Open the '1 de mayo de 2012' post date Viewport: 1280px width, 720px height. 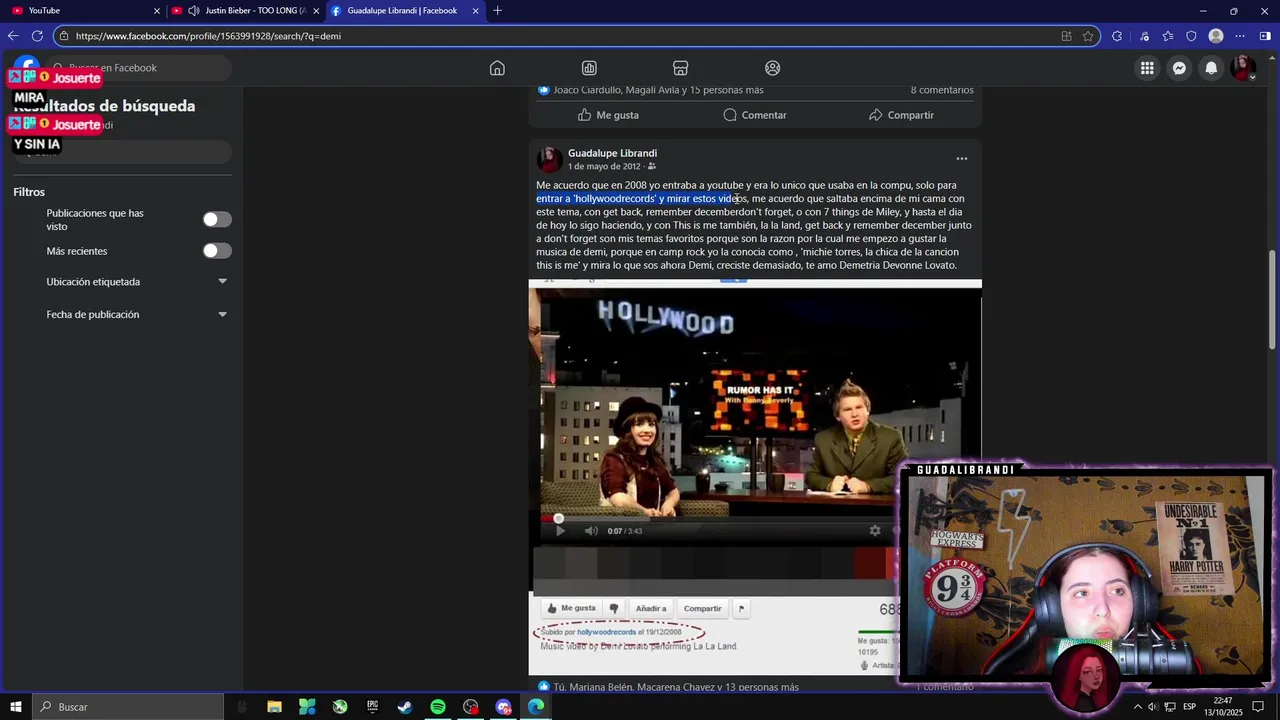604,167
